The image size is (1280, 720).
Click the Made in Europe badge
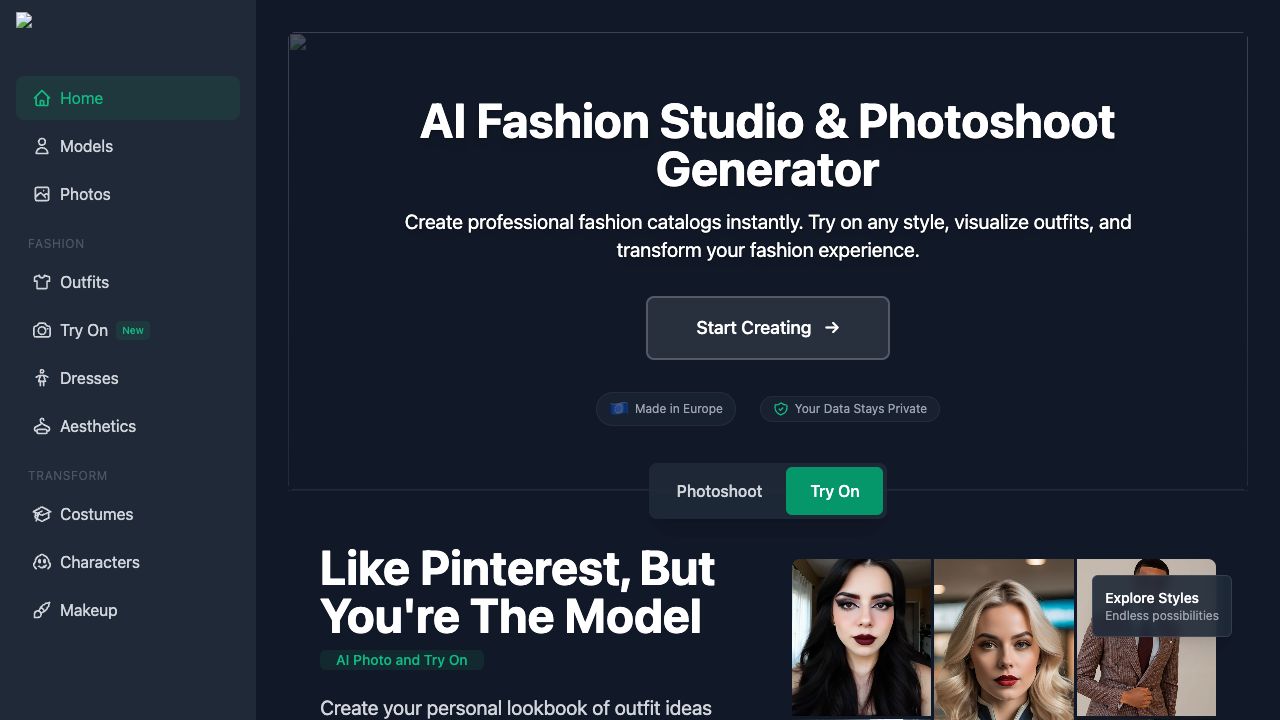[666, 409]
